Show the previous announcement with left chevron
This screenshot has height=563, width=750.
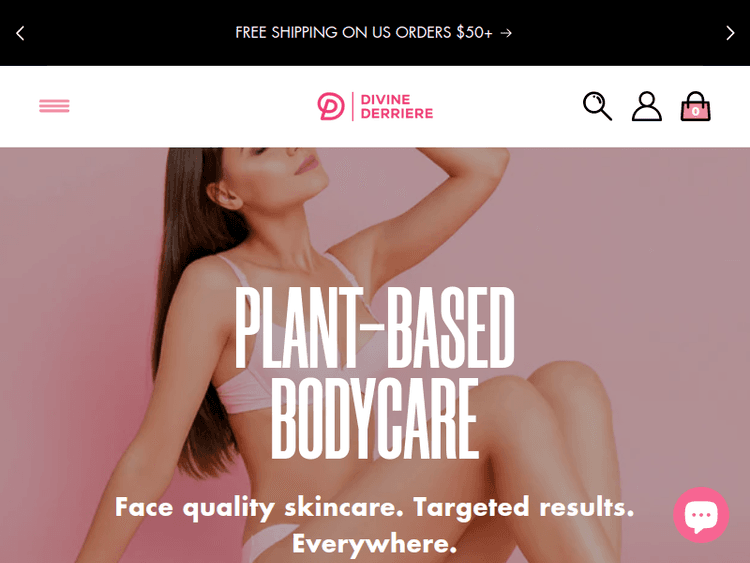pos(20,33)
